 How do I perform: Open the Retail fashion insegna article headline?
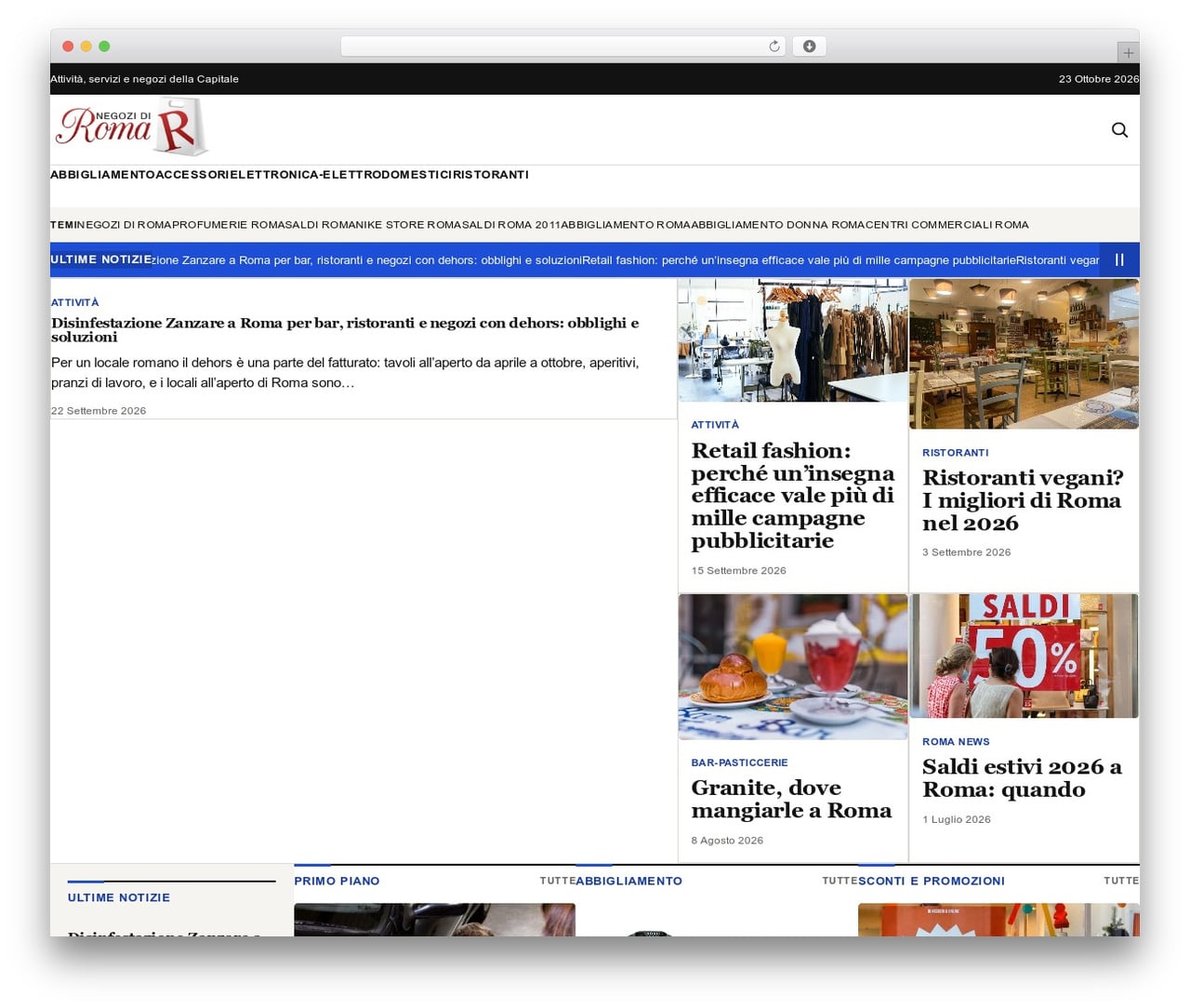(792, 496)
